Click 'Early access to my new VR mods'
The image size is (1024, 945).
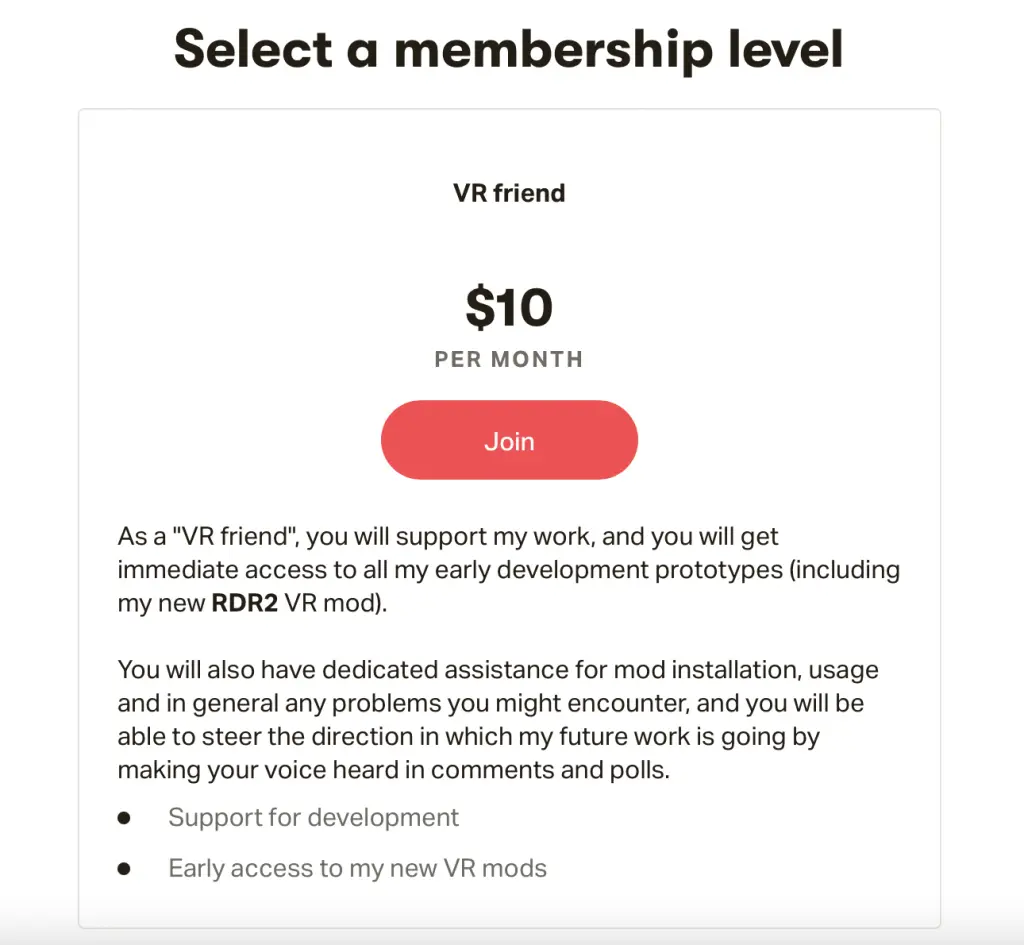(x=357, y=869)
